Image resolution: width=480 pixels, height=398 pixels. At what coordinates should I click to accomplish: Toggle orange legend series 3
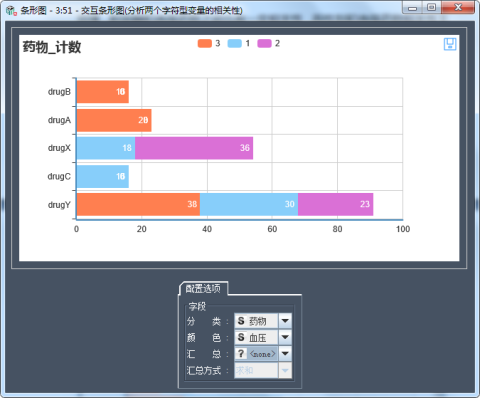(x=209, y=43)
